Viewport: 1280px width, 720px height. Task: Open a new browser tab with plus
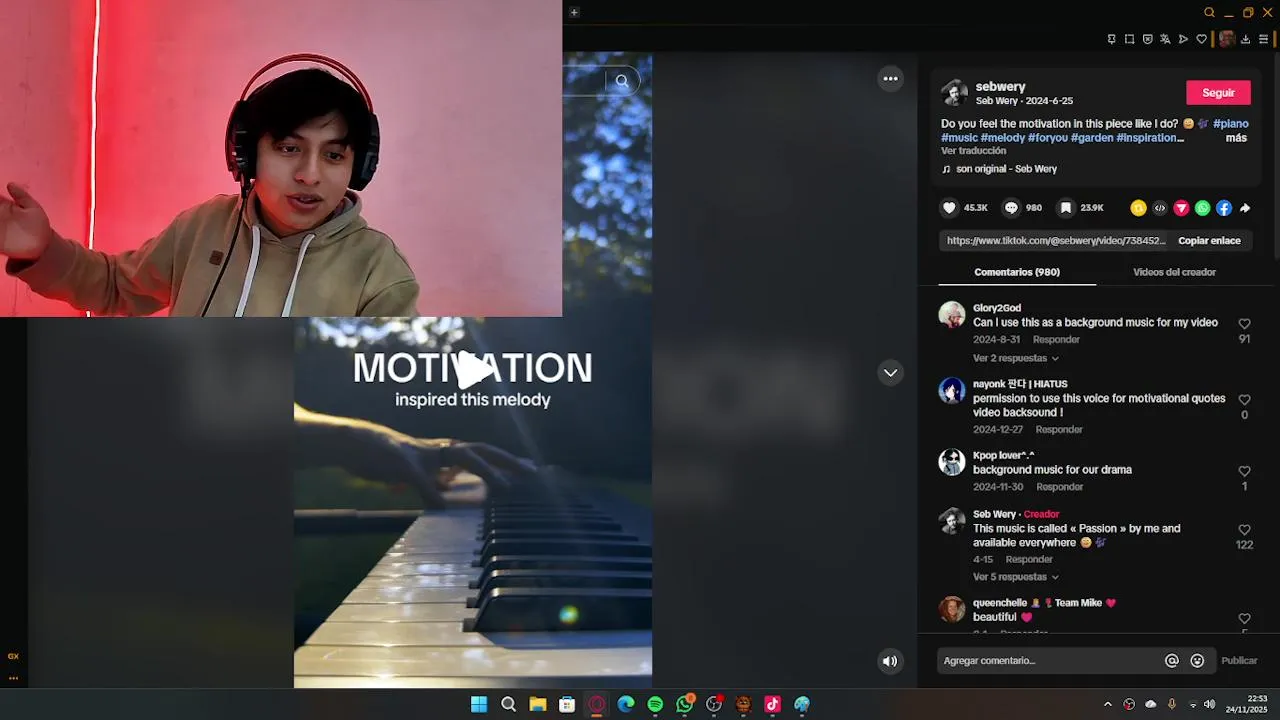tap(574, 12)
